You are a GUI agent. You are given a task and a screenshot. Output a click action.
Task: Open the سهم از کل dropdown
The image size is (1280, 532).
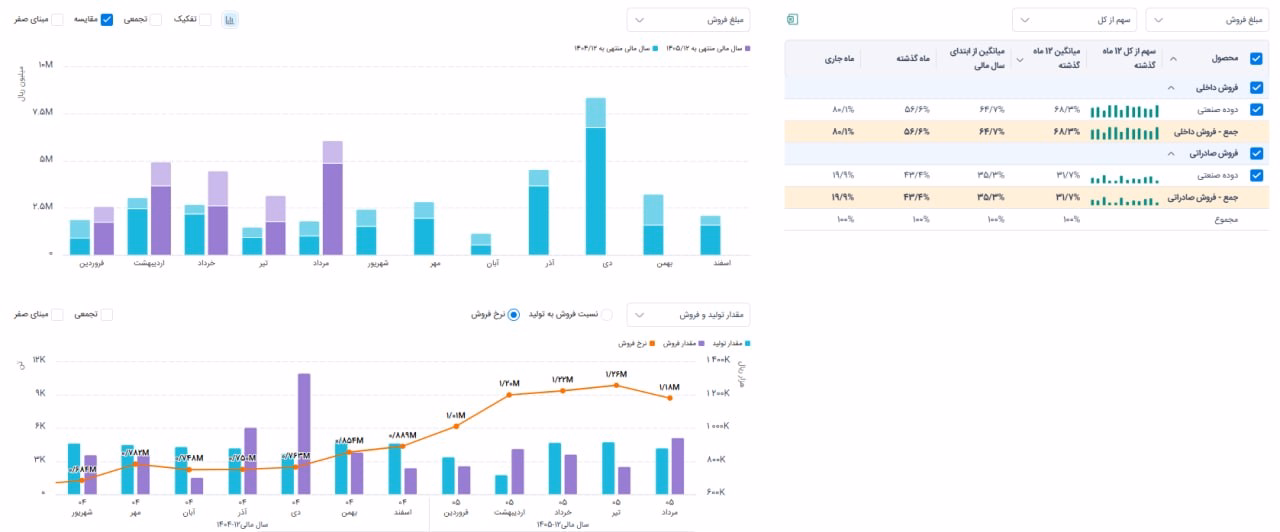tap(1073, 20)
